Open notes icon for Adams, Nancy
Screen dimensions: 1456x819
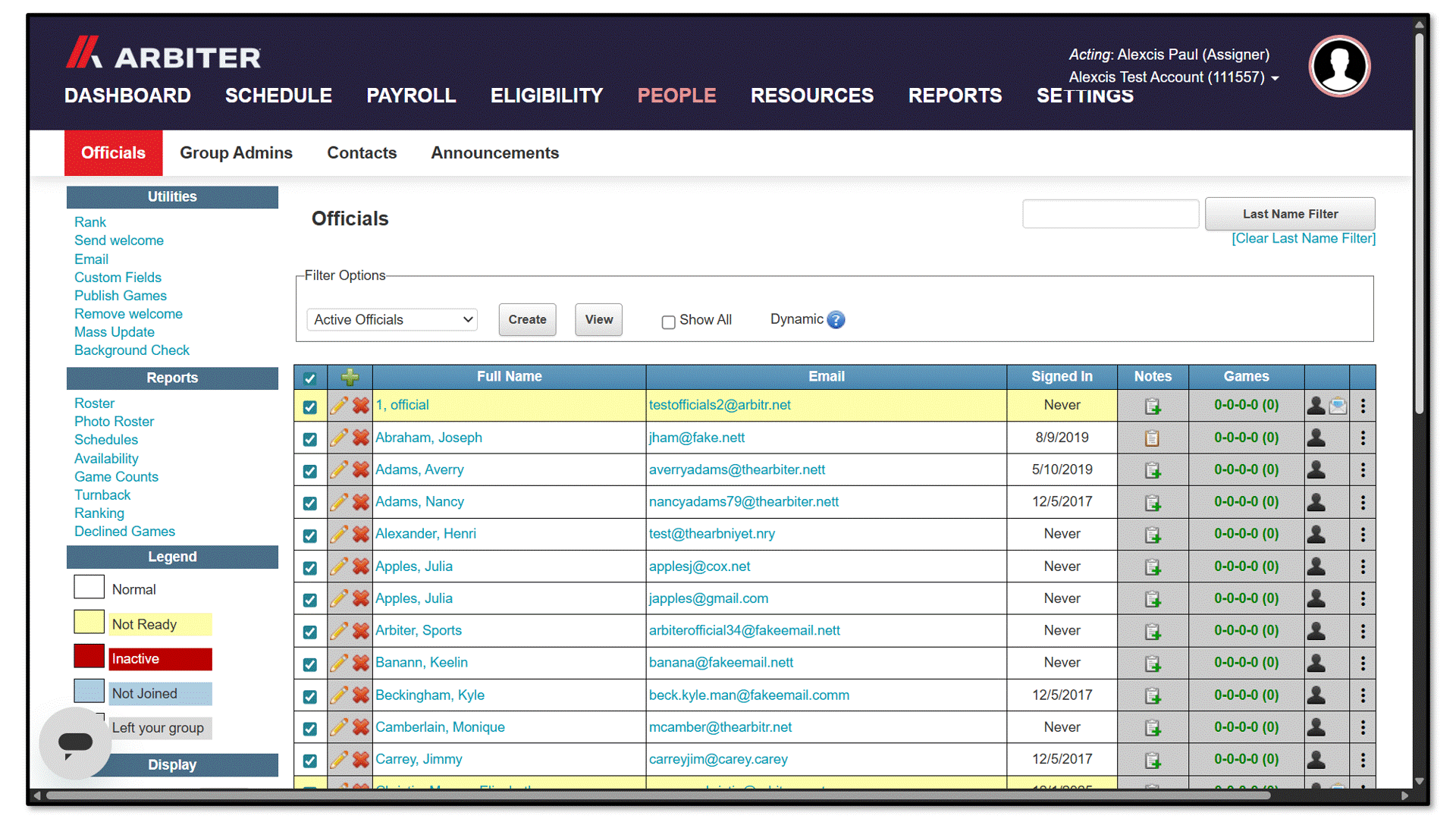click(1153, 502)
